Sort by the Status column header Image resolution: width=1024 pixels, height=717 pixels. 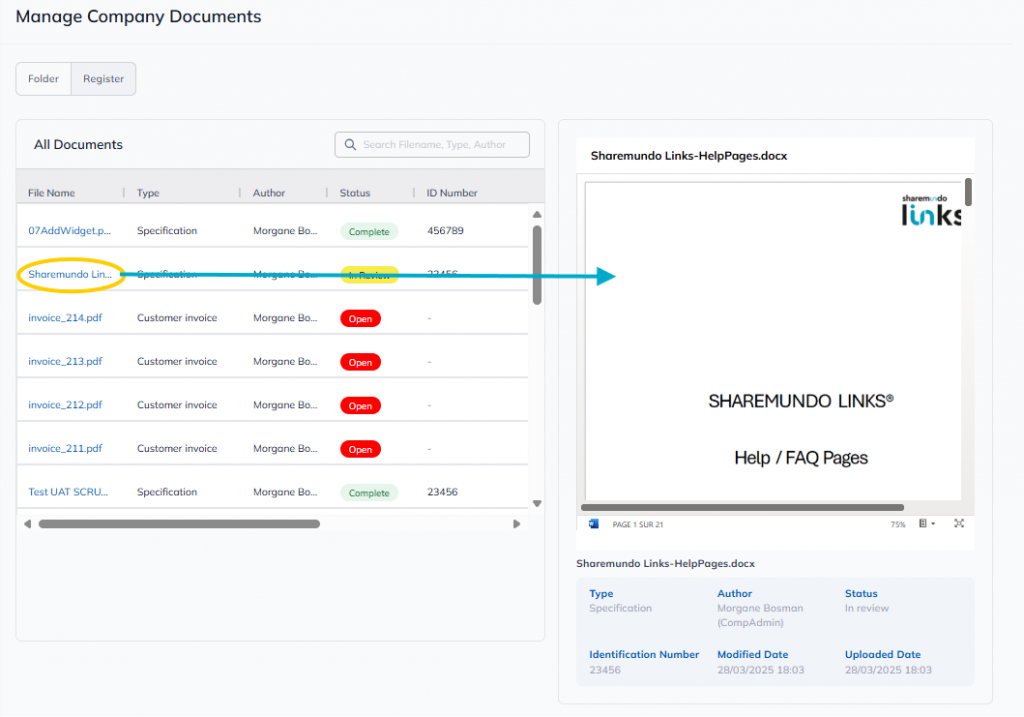[355, 193]
